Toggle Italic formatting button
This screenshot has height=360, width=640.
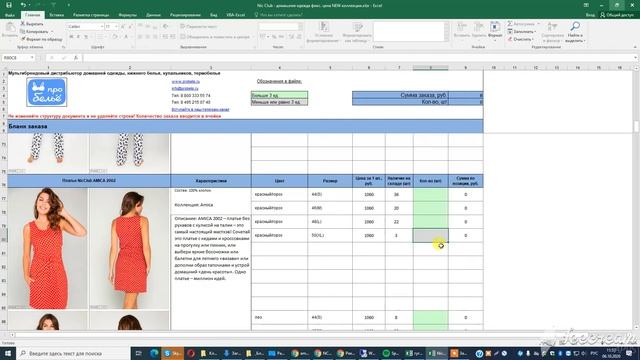(78, 37)
